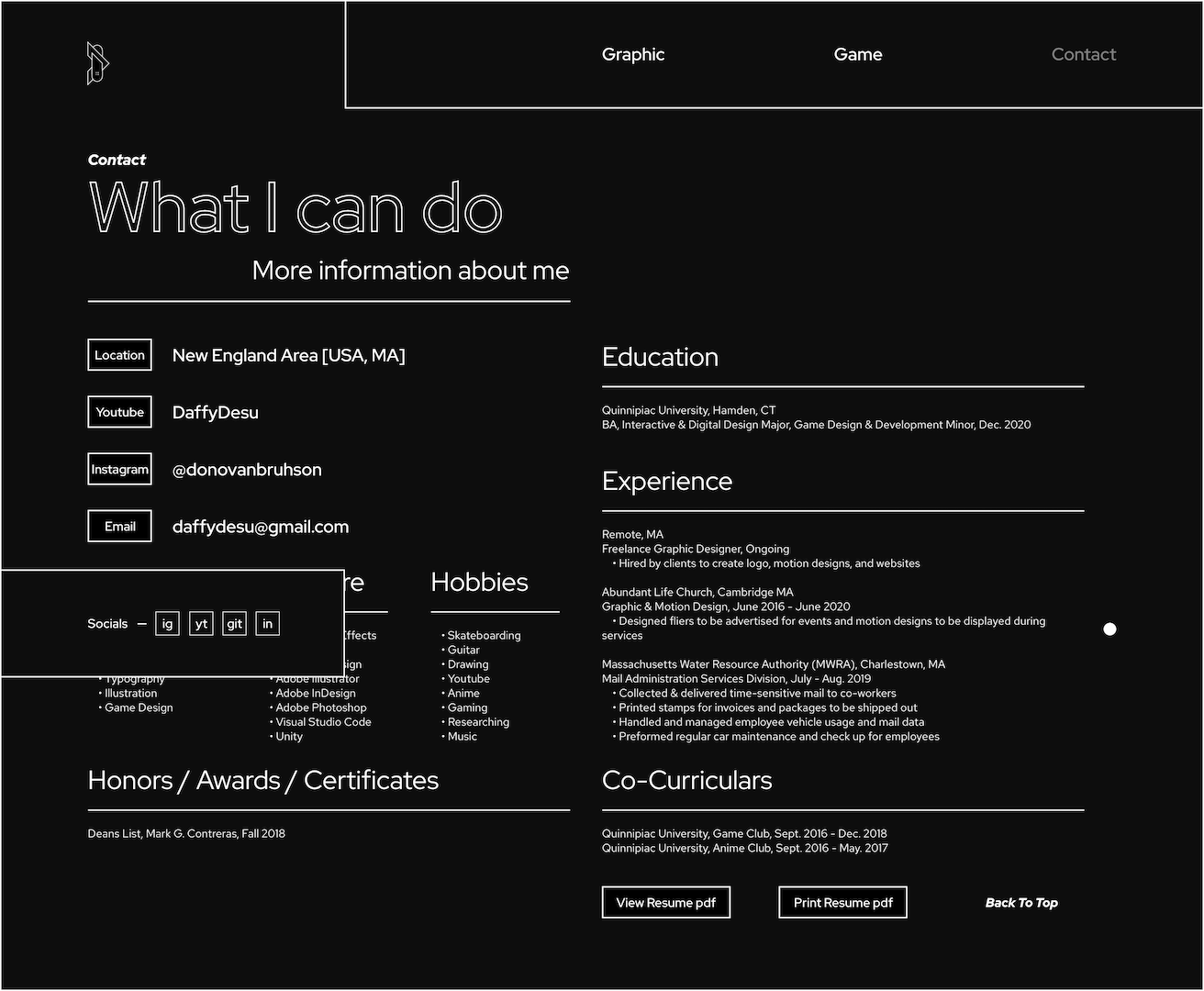The width and height of the screenshot is (1204, 991).
Task: Click the Socials label
Action: click(107, 624)
